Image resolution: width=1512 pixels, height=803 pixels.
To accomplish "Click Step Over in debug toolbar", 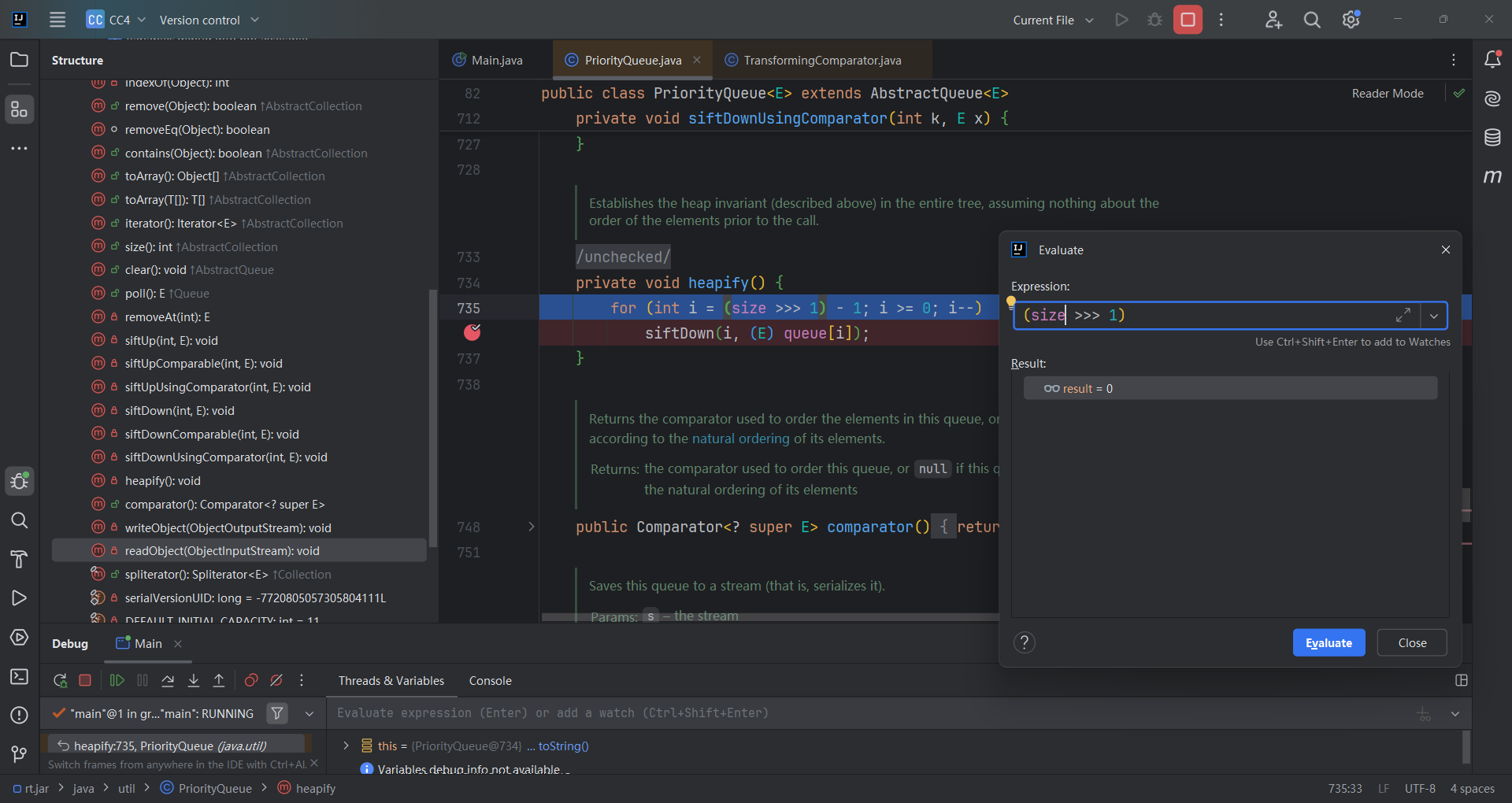I will tap(168, 680).
